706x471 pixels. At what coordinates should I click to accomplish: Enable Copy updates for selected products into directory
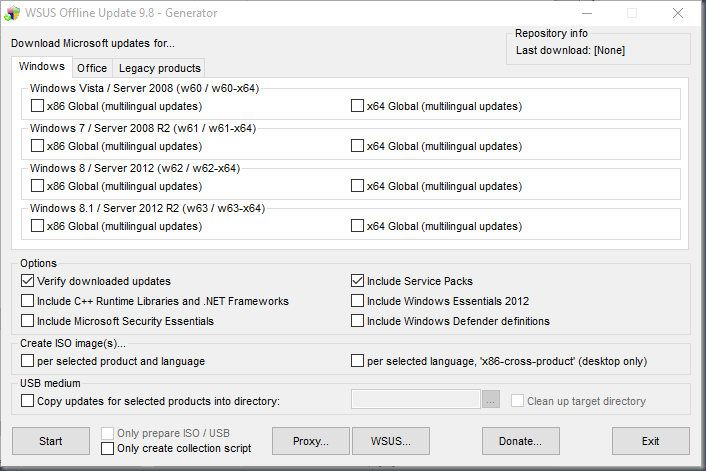[x=27, y=401]
